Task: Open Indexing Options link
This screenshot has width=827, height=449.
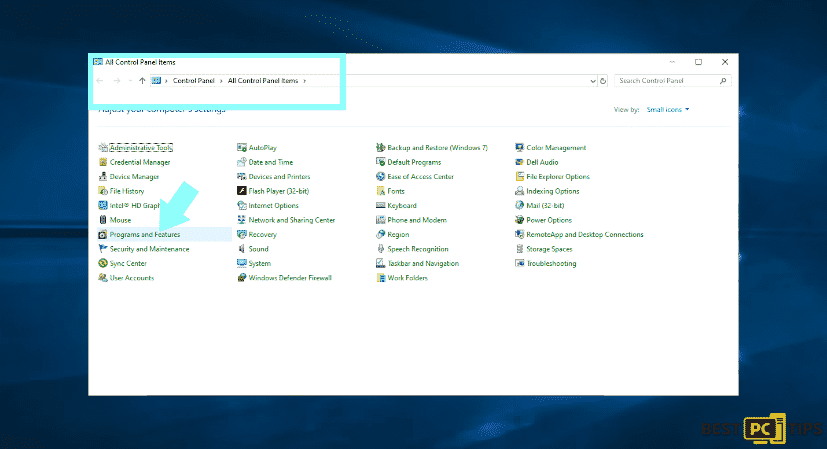Action: [553, 191]
